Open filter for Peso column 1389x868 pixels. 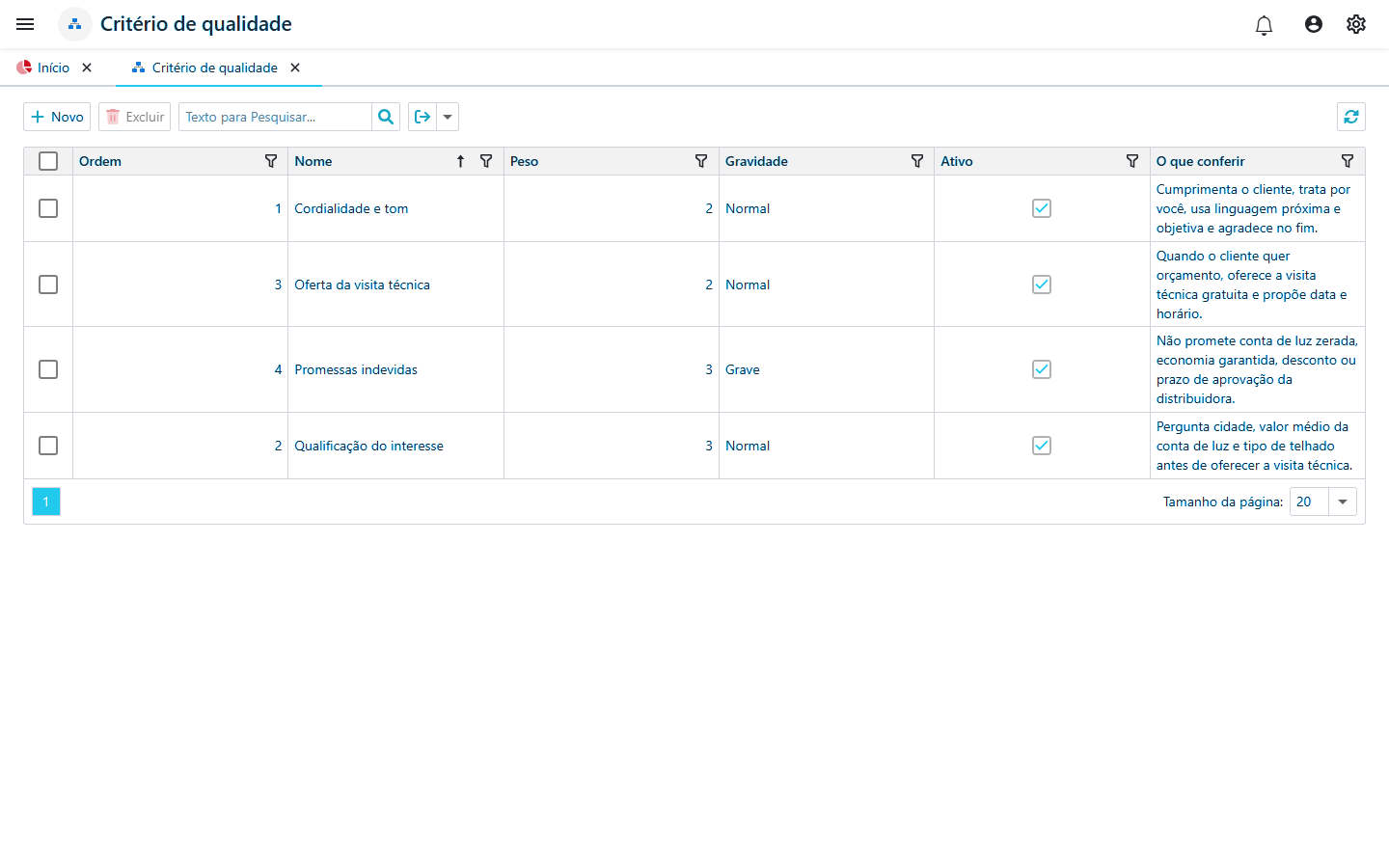[701, 161]
